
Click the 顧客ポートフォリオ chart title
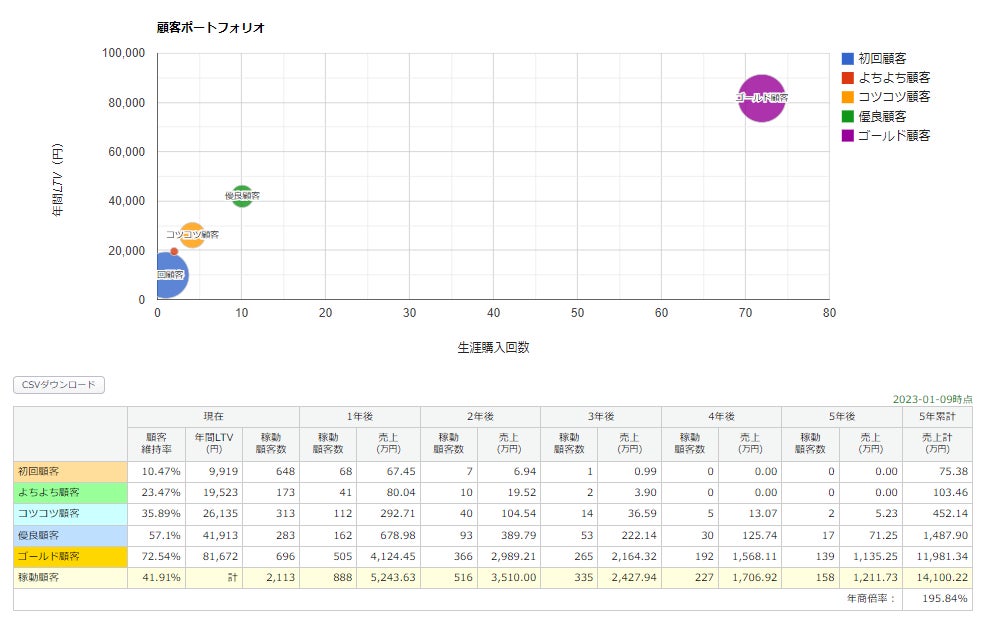(211, 28)
